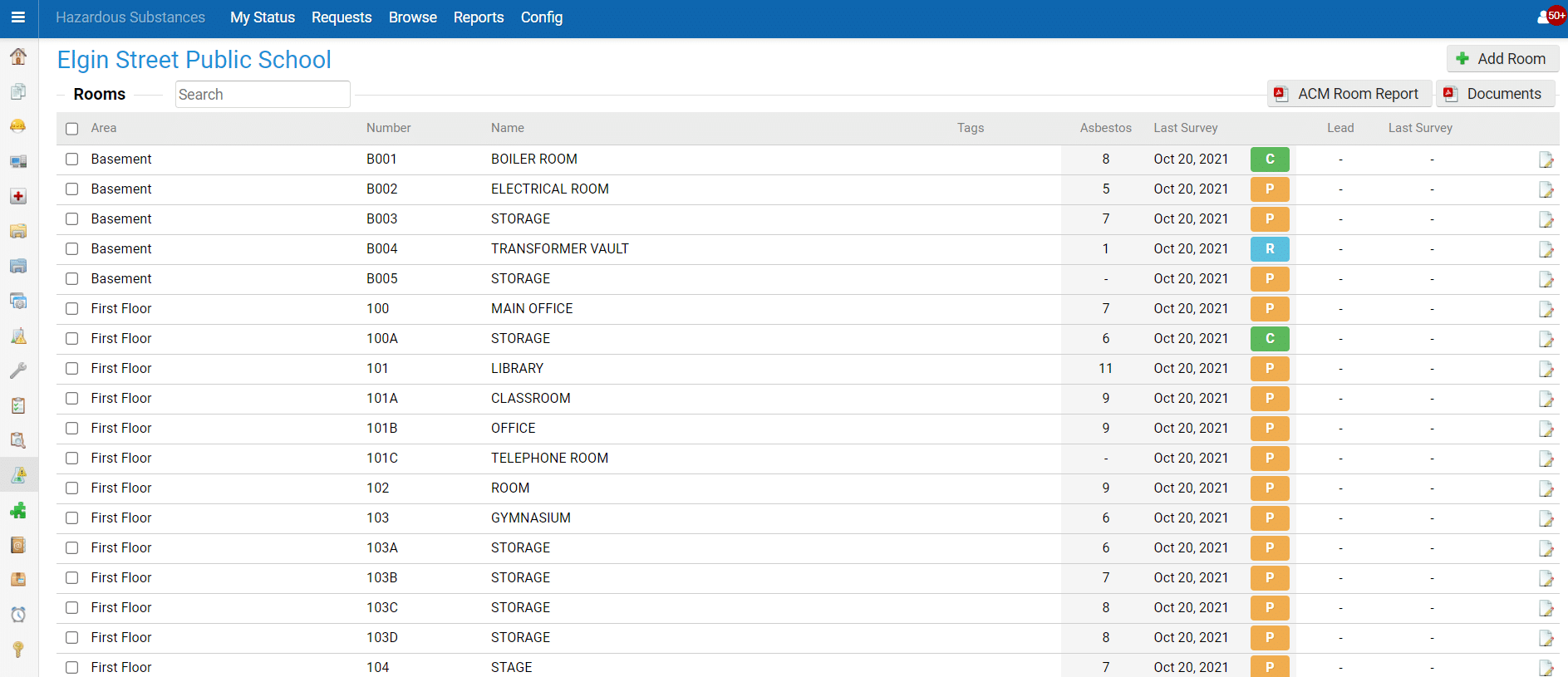The height and width of the screenshot is (677, 1568).
Task: Check the B004 TRANSFORMER VAULT row checkbox
Action: point(72,248)
